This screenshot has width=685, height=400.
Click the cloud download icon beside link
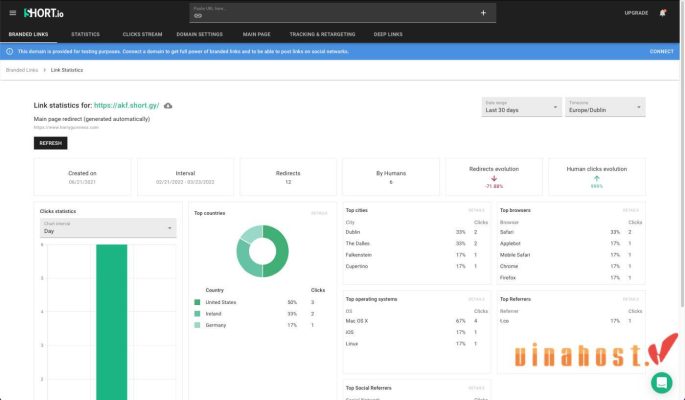168,106
